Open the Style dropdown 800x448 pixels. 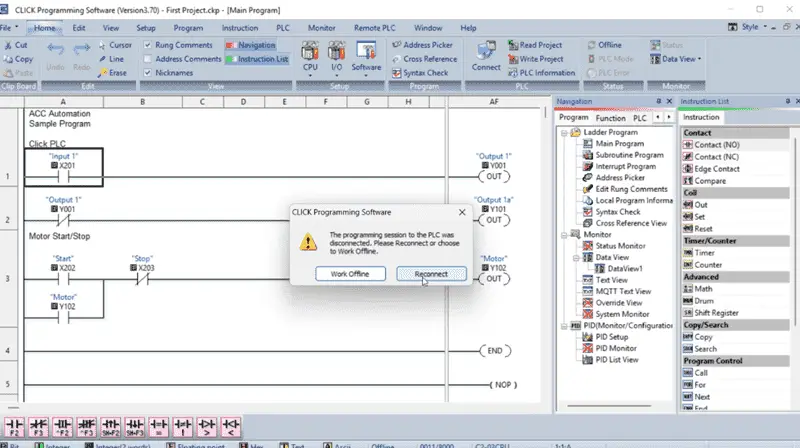tap(754, 27)
